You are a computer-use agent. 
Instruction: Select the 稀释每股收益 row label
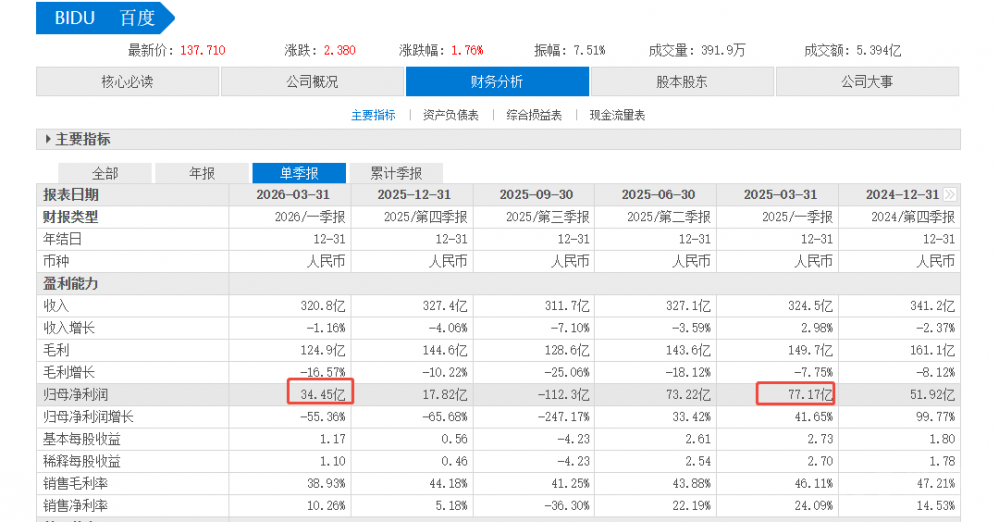(82, 461)
